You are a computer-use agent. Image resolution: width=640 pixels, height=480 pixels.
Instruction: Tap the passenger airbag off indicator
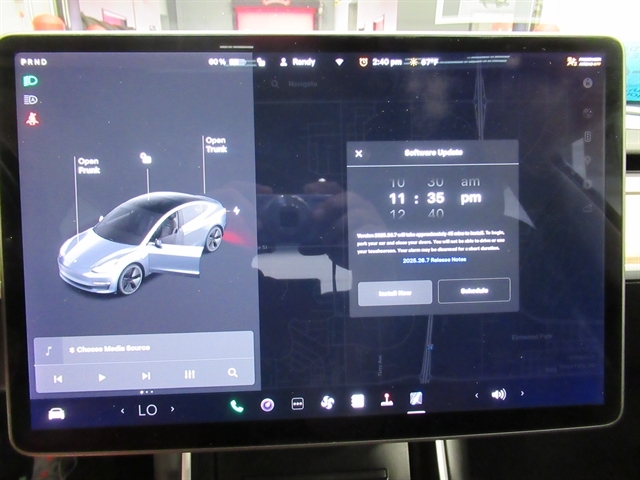[584, 62]
